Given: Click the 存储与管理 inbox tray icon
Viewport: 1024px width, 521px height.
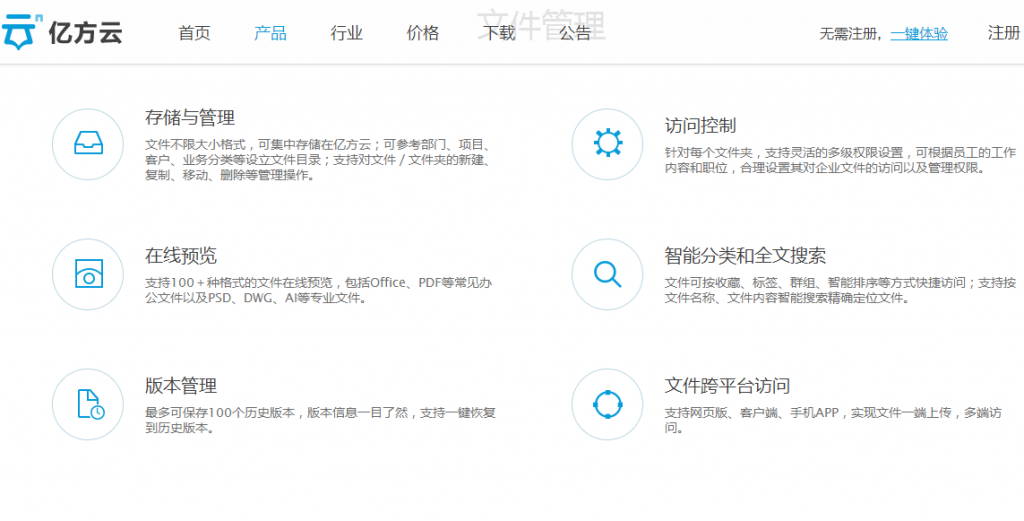Looking at the screenshot, I should pos(88,144).
